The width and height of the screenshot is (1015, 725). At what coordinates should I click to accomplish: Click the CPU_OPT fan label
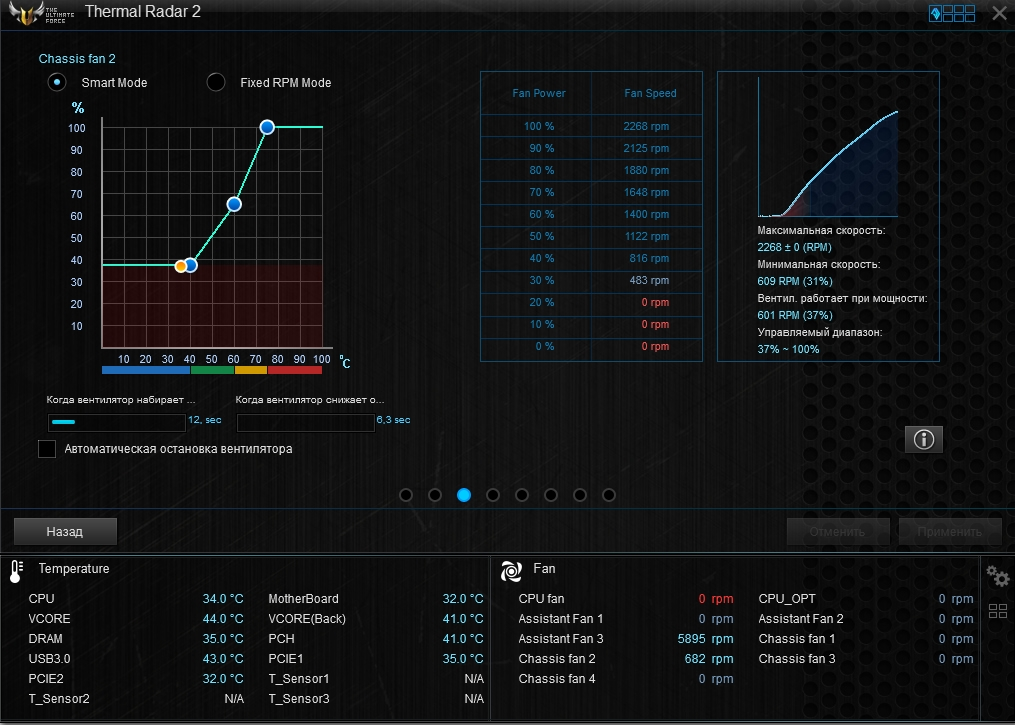(786, 599)
